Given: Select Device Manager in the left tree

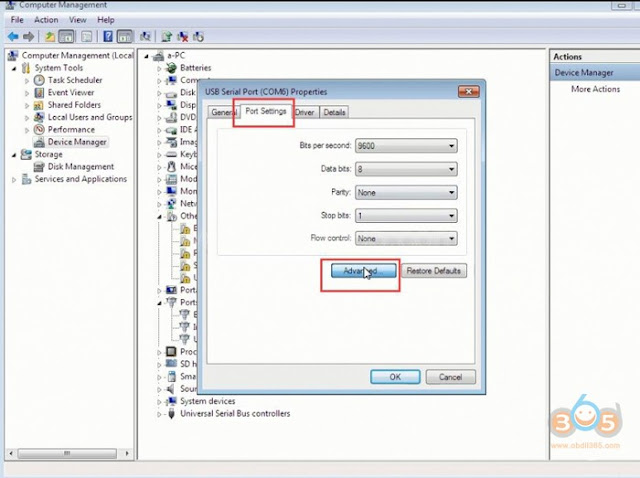Looking at the screenshot, I should click(77, 142).
